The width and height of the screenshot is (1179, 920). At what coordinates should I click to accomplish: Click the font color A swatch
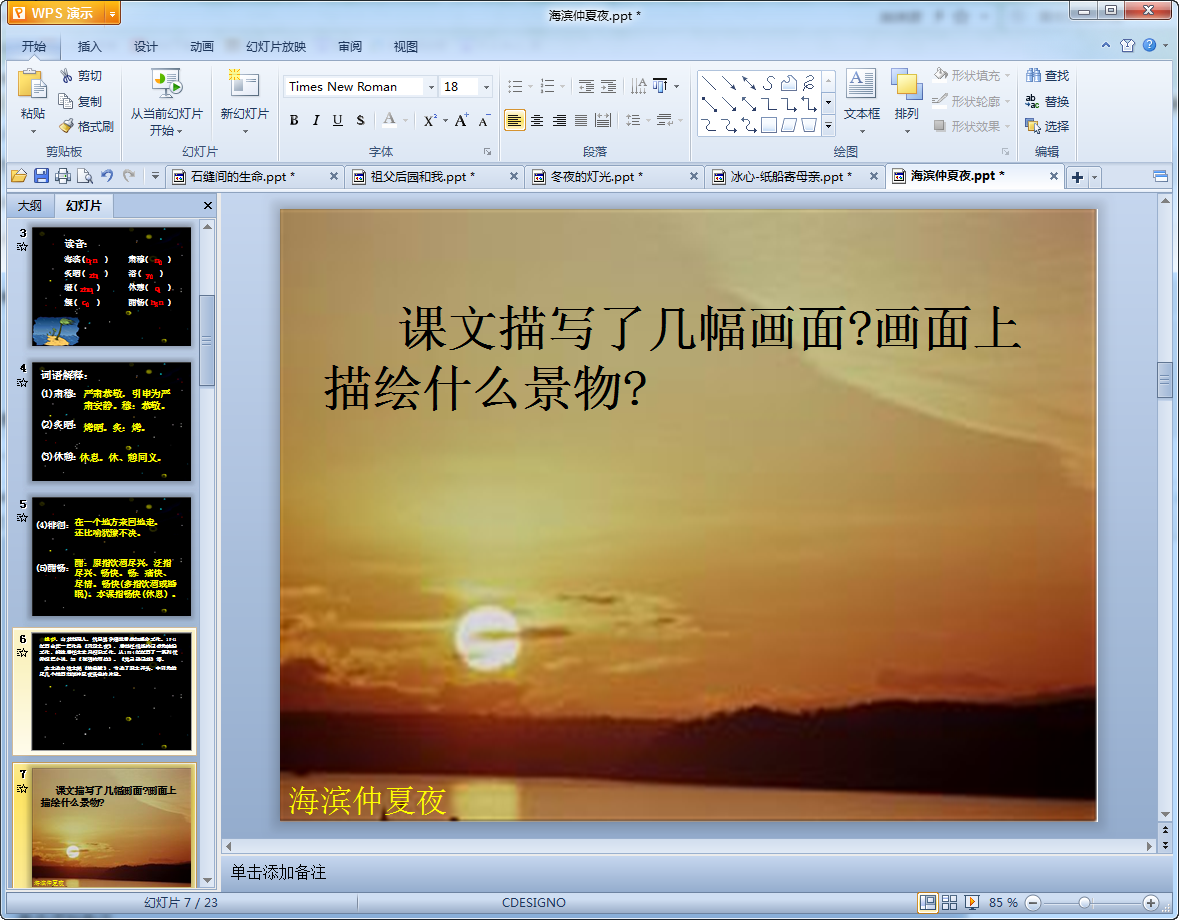pos(389,120)
